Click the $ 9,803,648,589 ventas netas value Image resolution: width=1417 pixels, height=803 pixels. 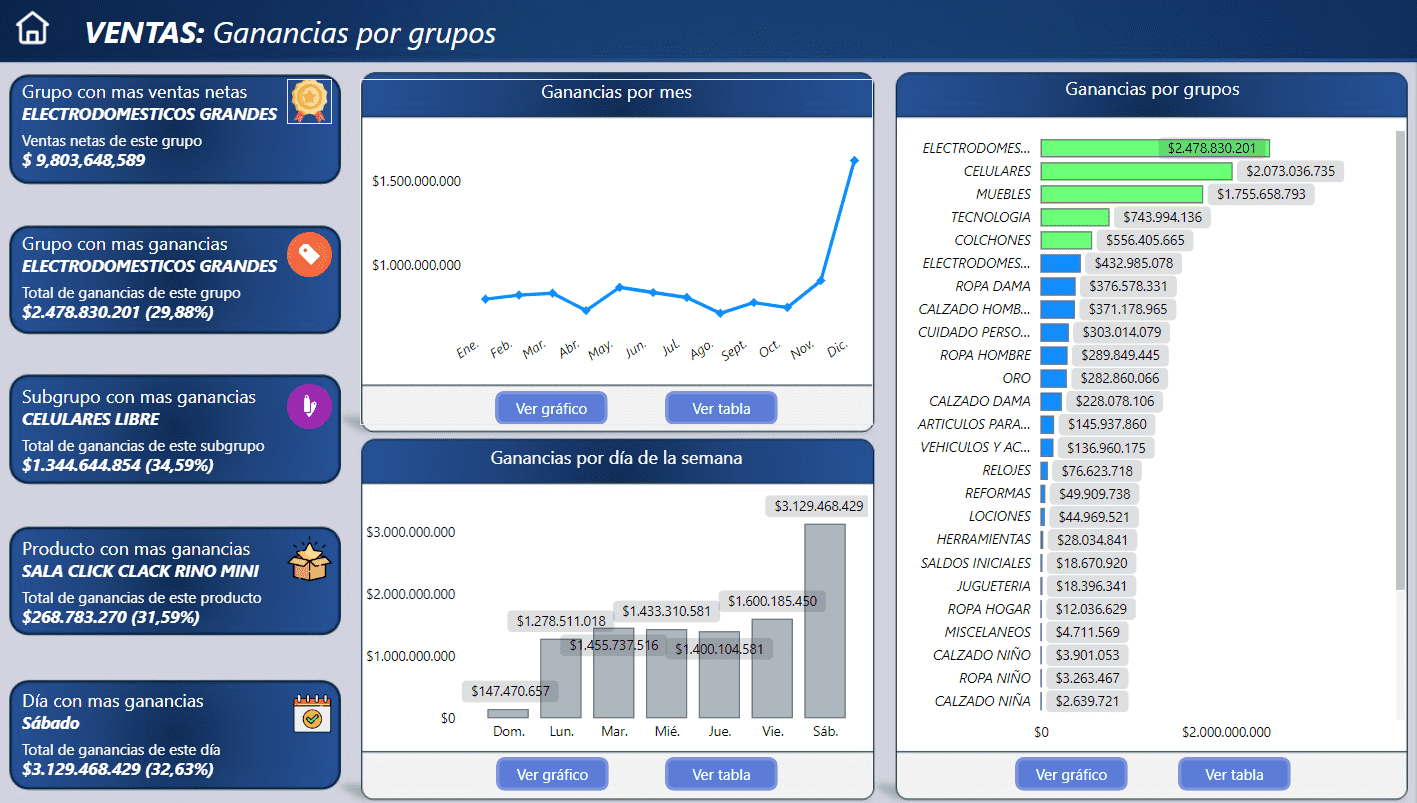click(x=84, y=160)
